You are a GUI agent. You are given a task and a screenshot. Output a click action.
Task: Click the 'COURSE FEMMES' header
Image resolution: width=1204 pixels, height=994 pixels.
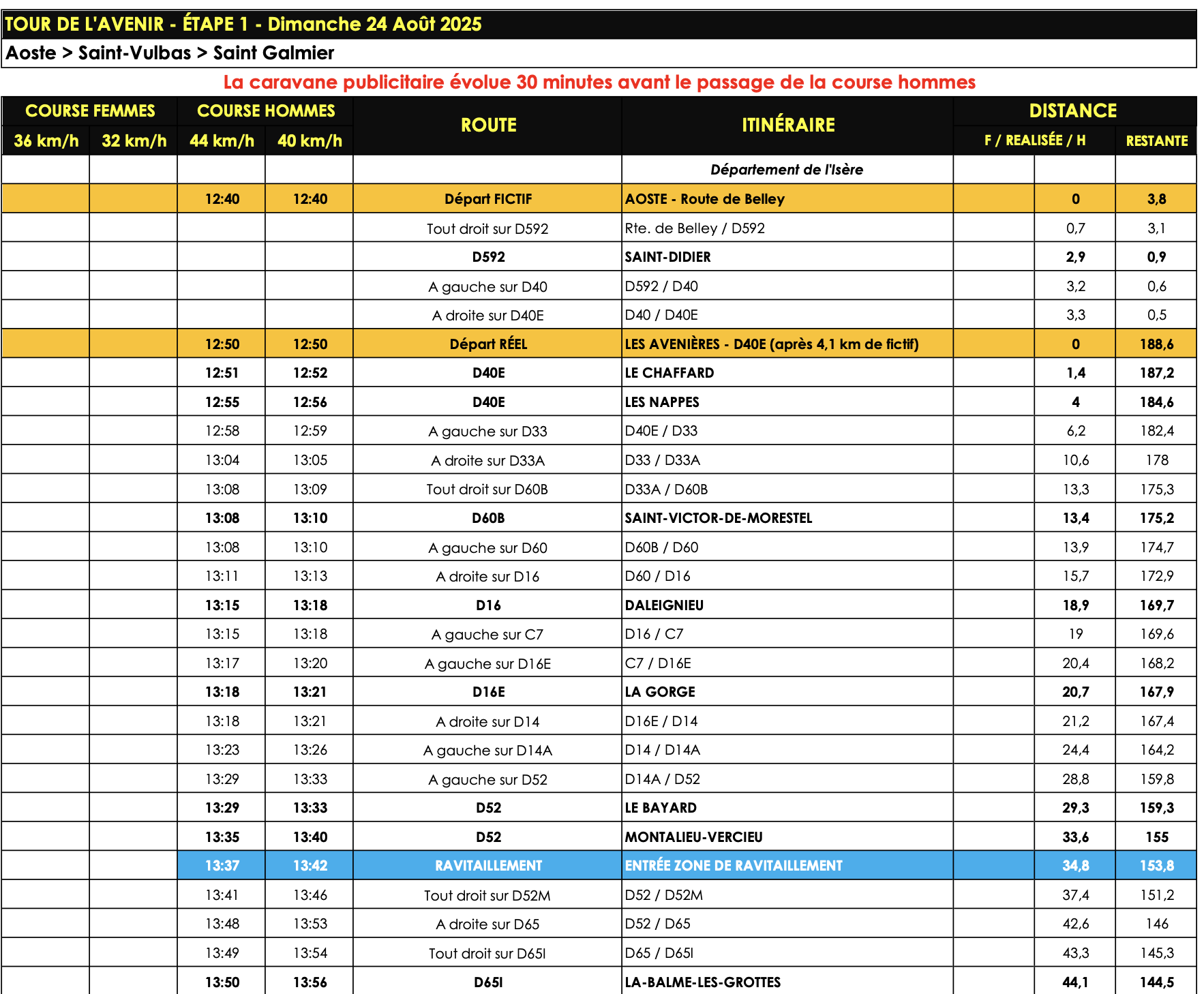pyautogui.click(x=90, y=111)
